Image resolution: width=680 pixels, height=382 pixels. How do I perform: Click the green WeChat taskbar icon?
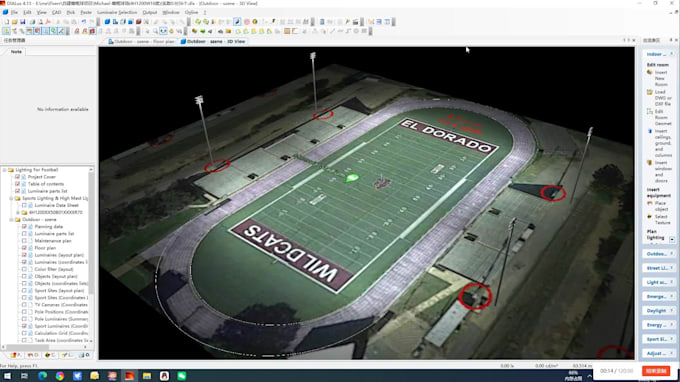182,375
